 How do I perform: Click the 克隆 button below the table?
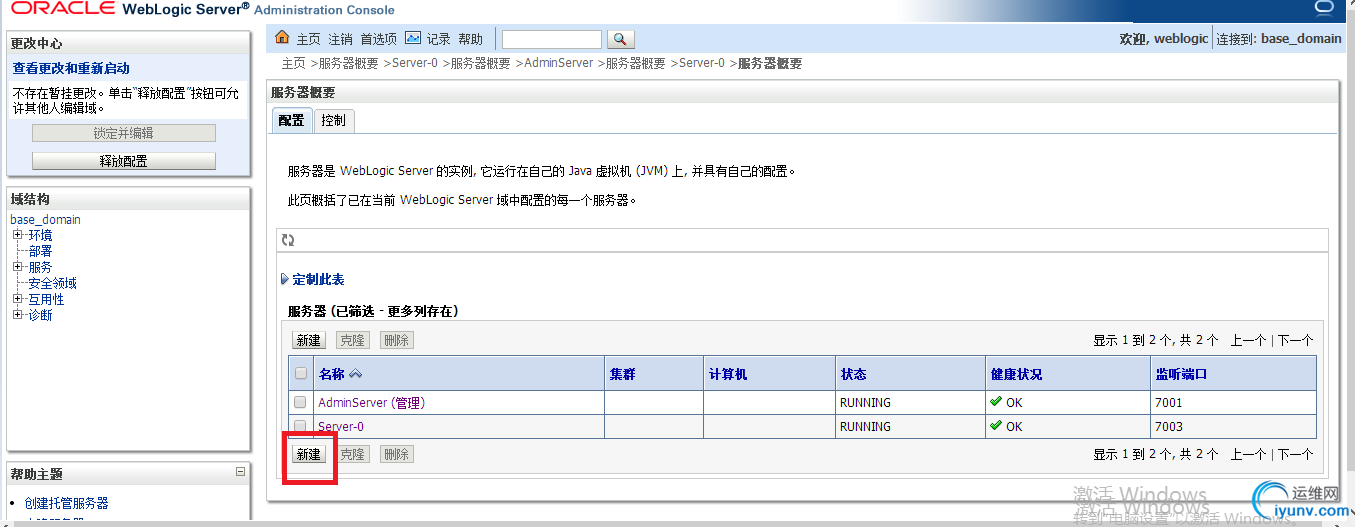coord(352,454)
